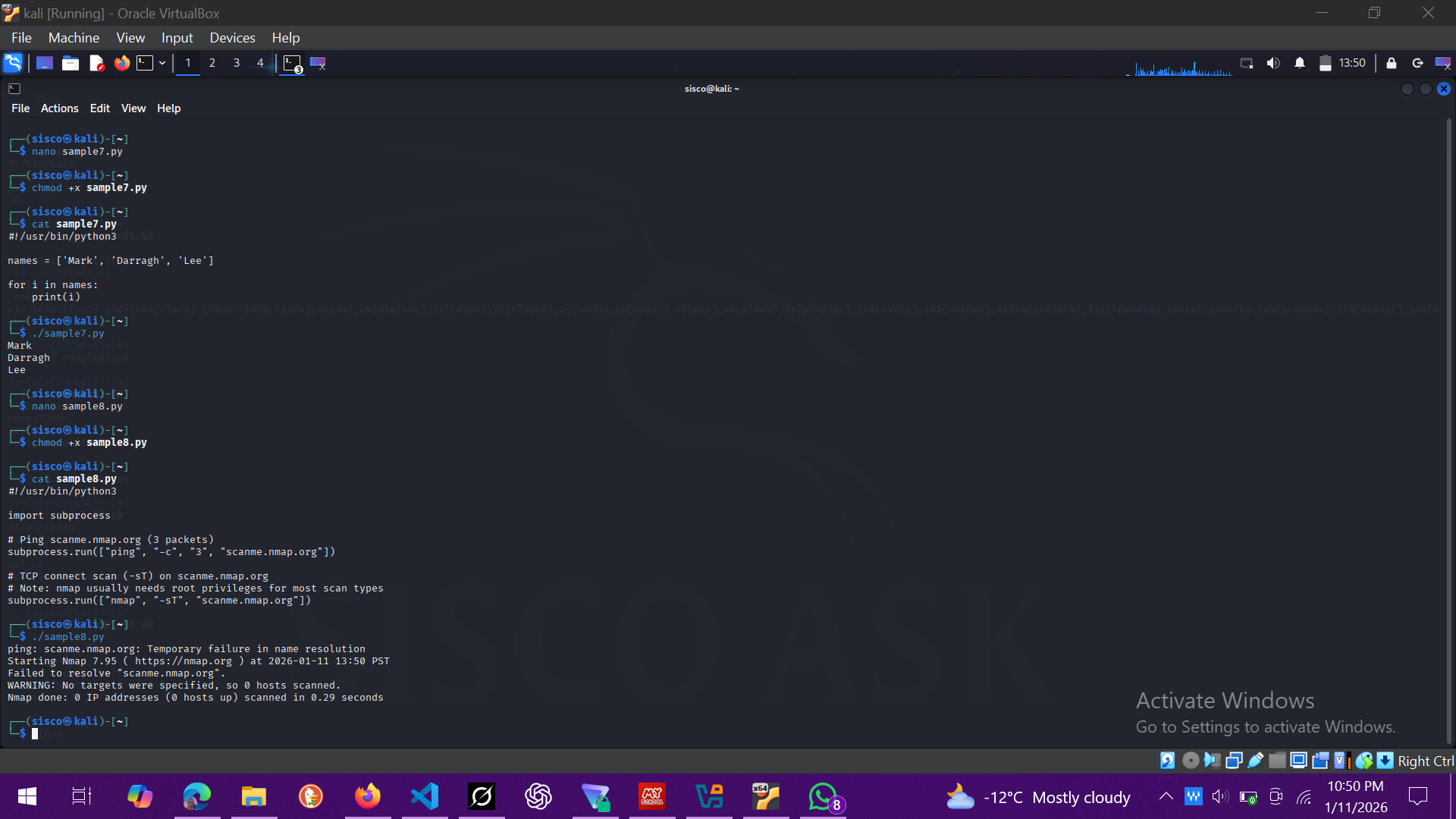Open terminal File menu

pyautogui.click(x=20, y=108)
